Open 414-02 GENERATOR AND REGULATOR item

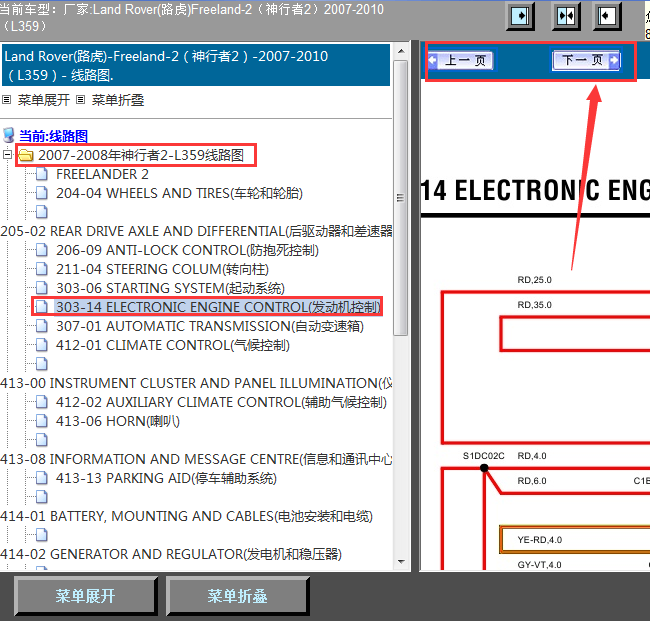(171, 554)
